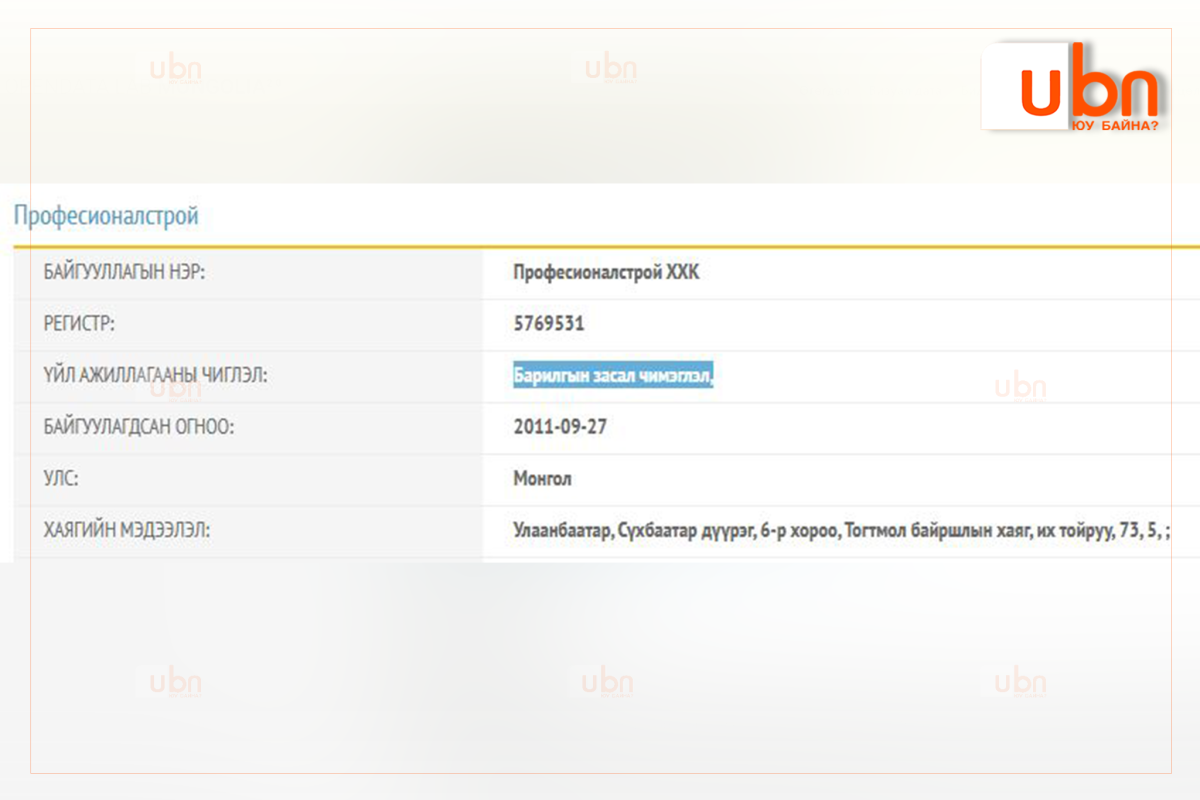
Task: Click the highlighted Барилгын засал чимэглэл text
Action: (x=613, y=376)
